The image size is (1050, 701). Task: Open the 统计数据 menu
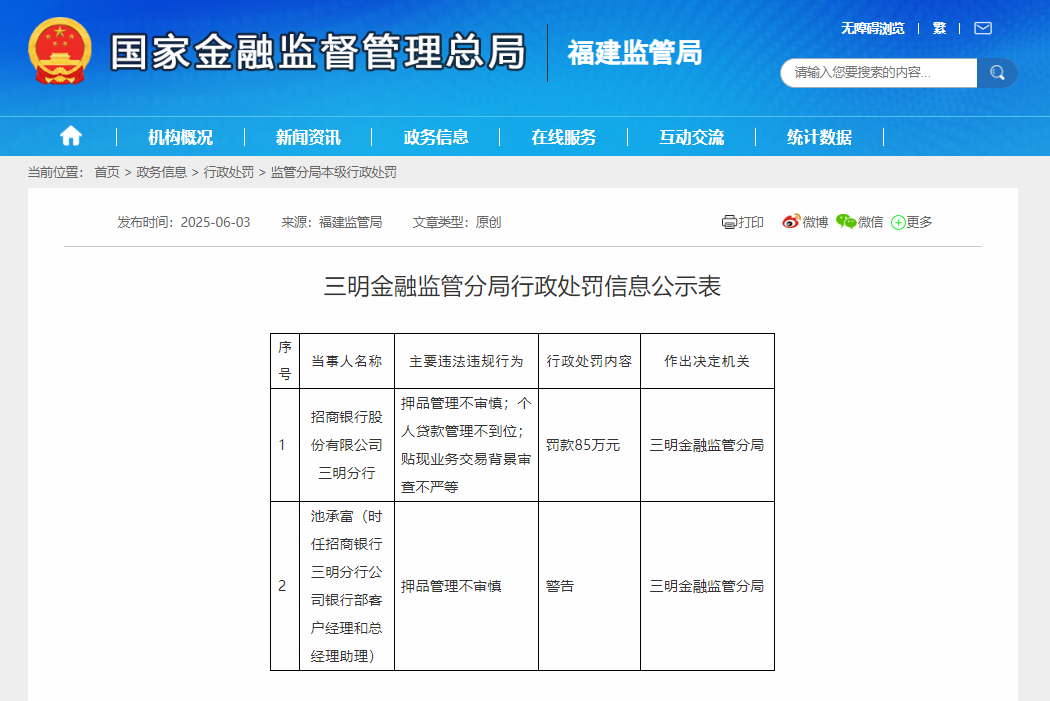click(x=820, y=137)
